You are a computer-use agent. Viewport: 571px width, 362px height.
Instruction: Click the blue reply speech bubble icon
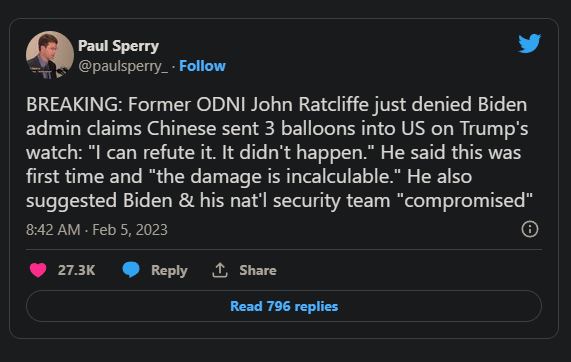(x=131, y=270)
